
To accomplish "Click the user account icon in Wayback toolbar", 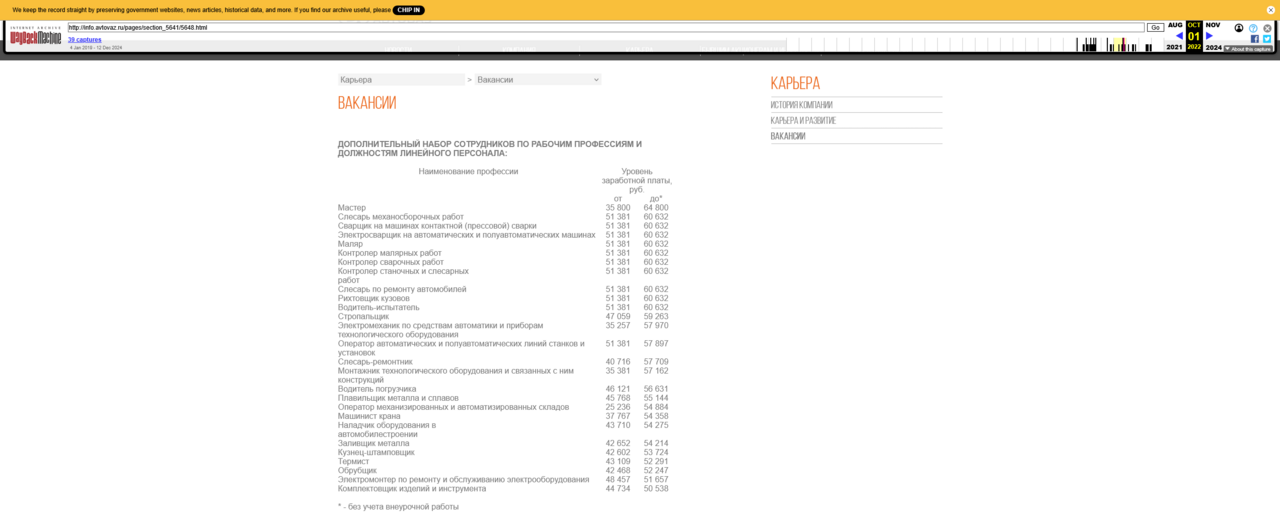I will click(x=1239, y=28).
